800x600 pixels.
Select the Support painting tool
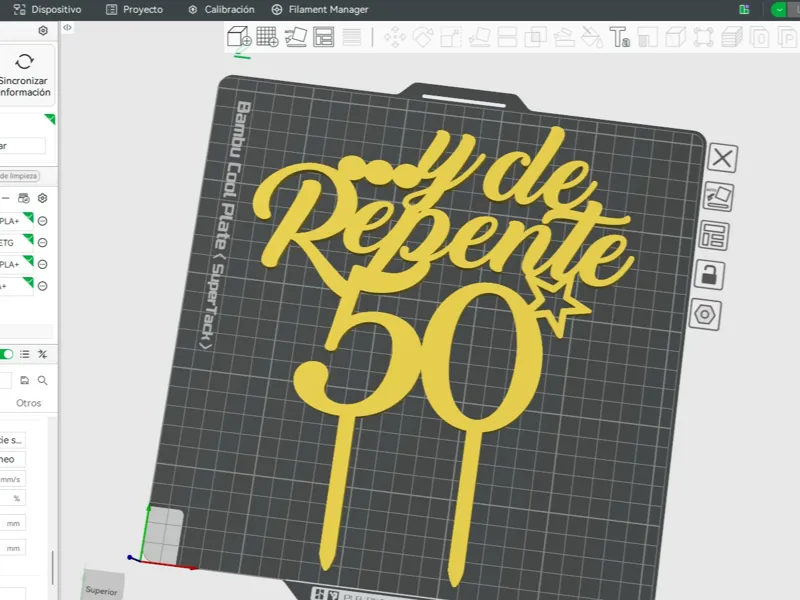tap(564, 37)
